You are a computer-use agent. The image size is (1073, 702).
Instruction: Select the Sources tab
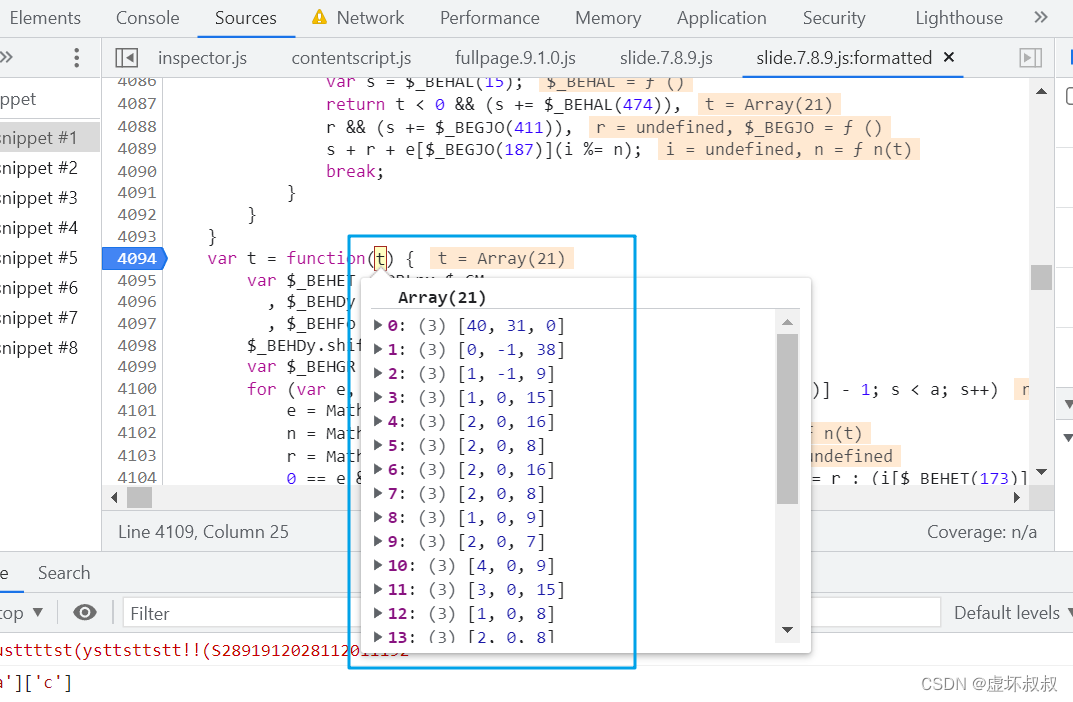246,18
